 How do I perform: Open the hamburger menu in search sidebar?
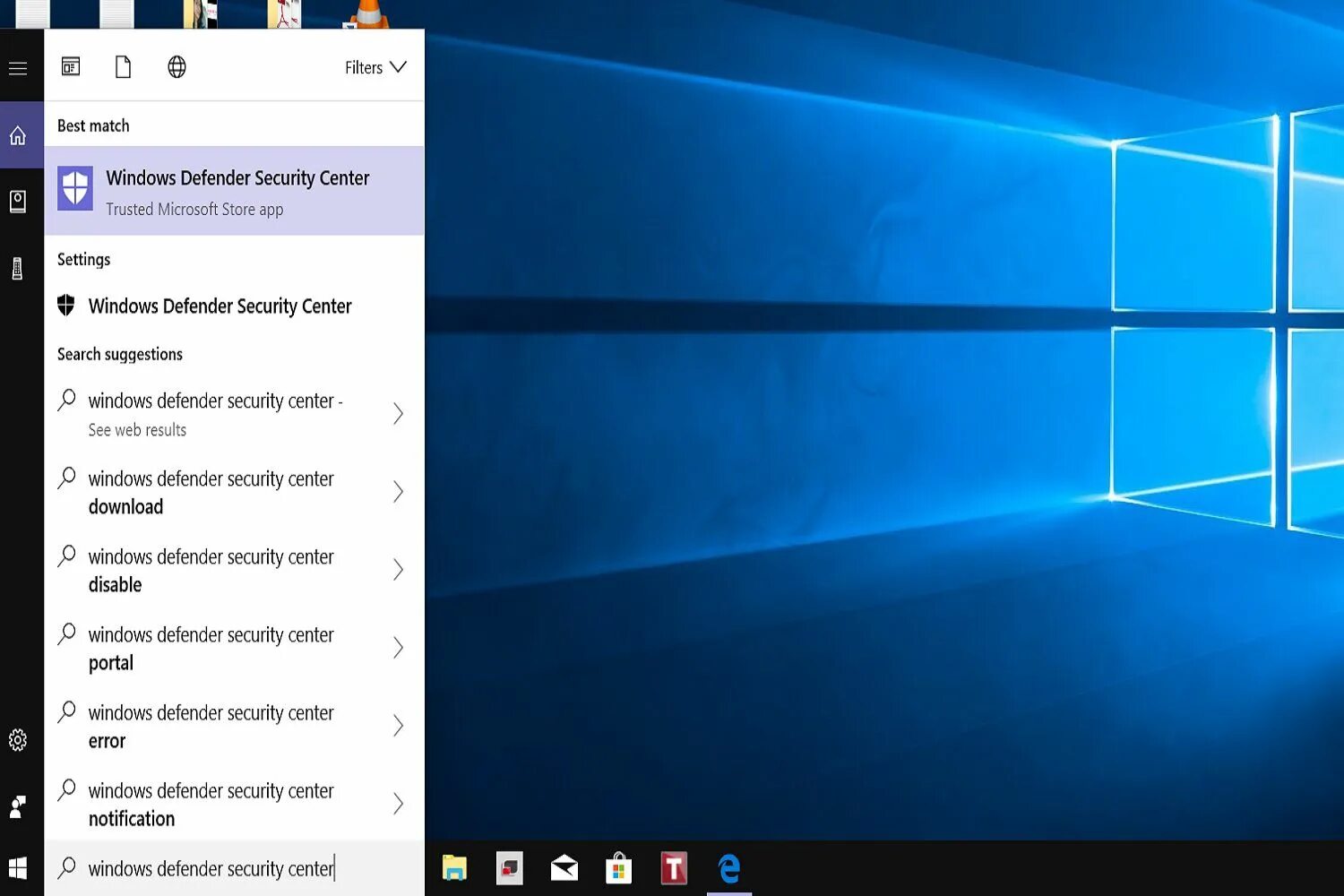[x=18, y=68]
